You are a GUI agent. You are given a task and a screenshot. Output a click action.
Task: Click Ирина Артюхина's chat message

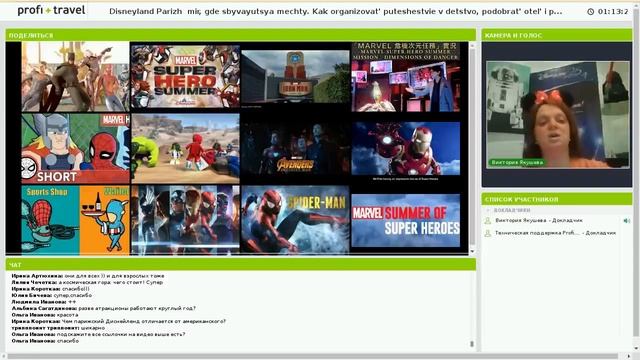pyautogui.click(x=88, y=276)
